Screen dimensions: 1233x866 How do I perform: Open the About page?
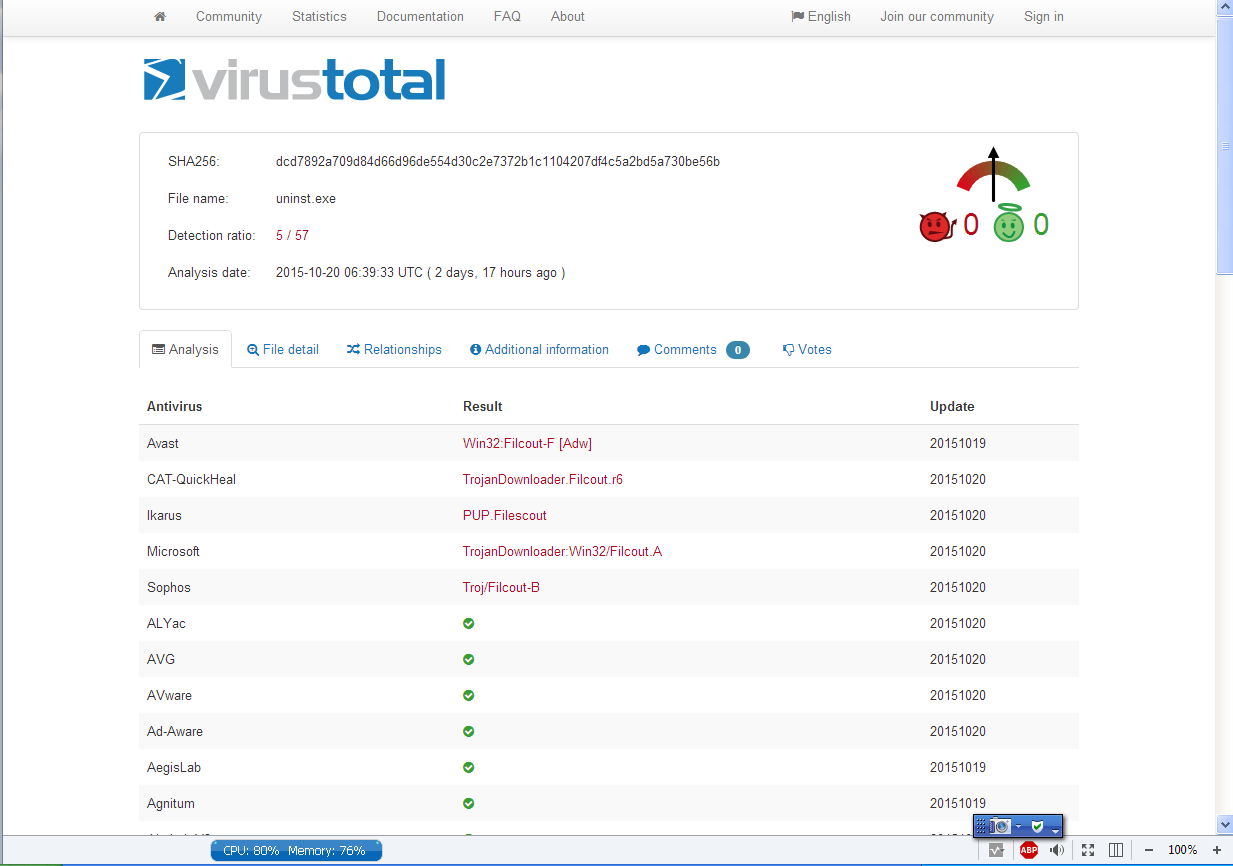pos(568,16)
